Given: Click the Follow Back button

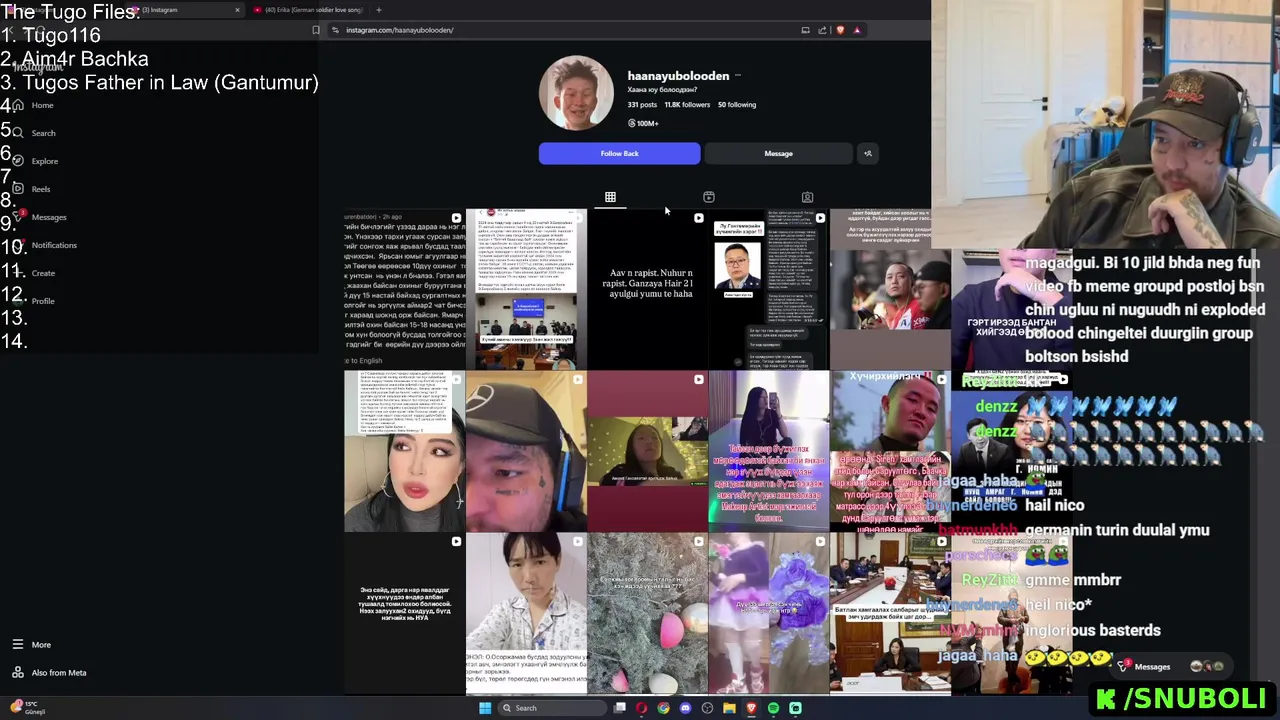Looking at the screenshot, I should 619,153.
